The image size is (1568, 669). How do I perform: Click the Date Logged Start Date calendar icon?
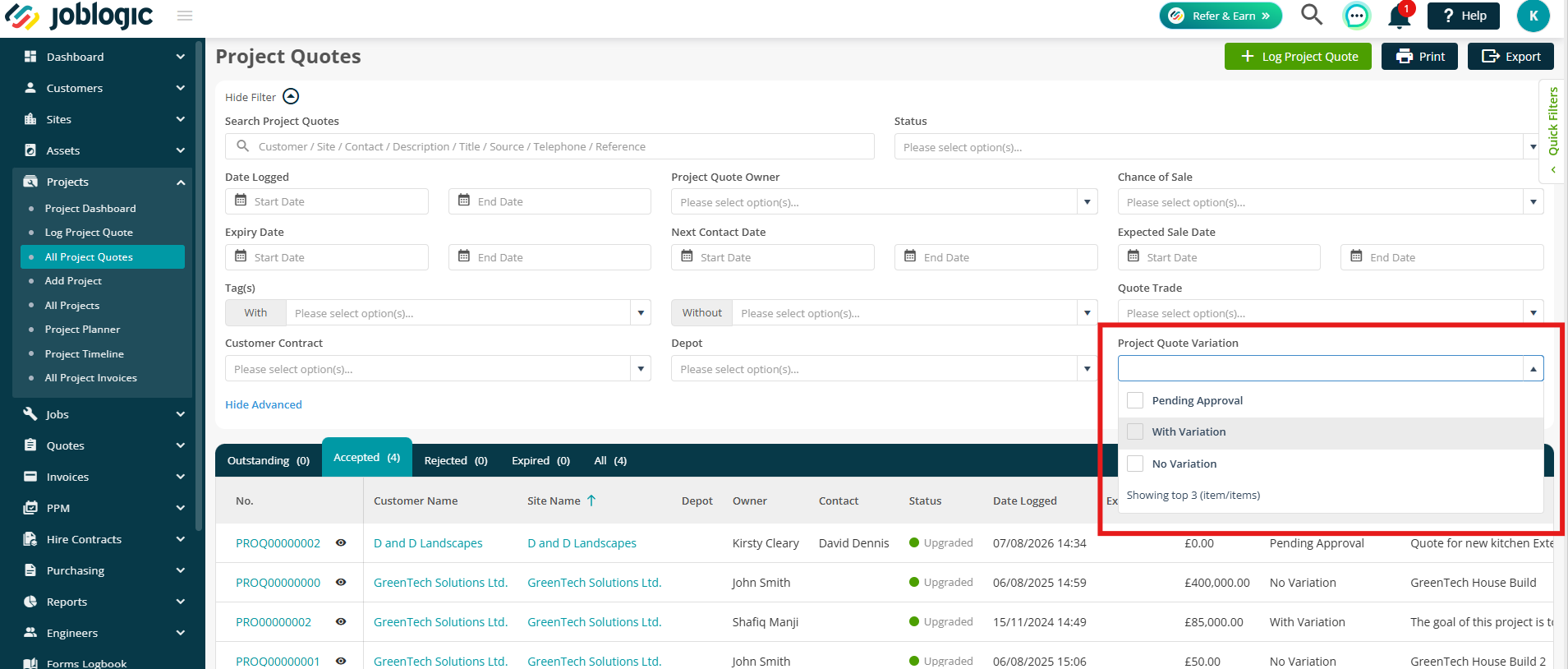coord(241,201)
